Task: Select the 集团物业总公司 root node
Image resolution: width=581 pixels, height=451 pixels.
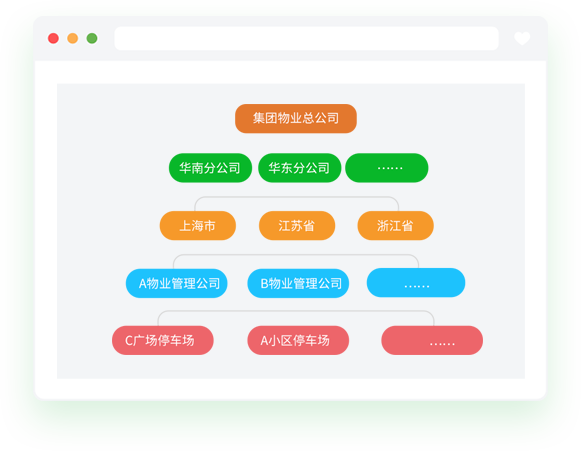Action: 296,119
